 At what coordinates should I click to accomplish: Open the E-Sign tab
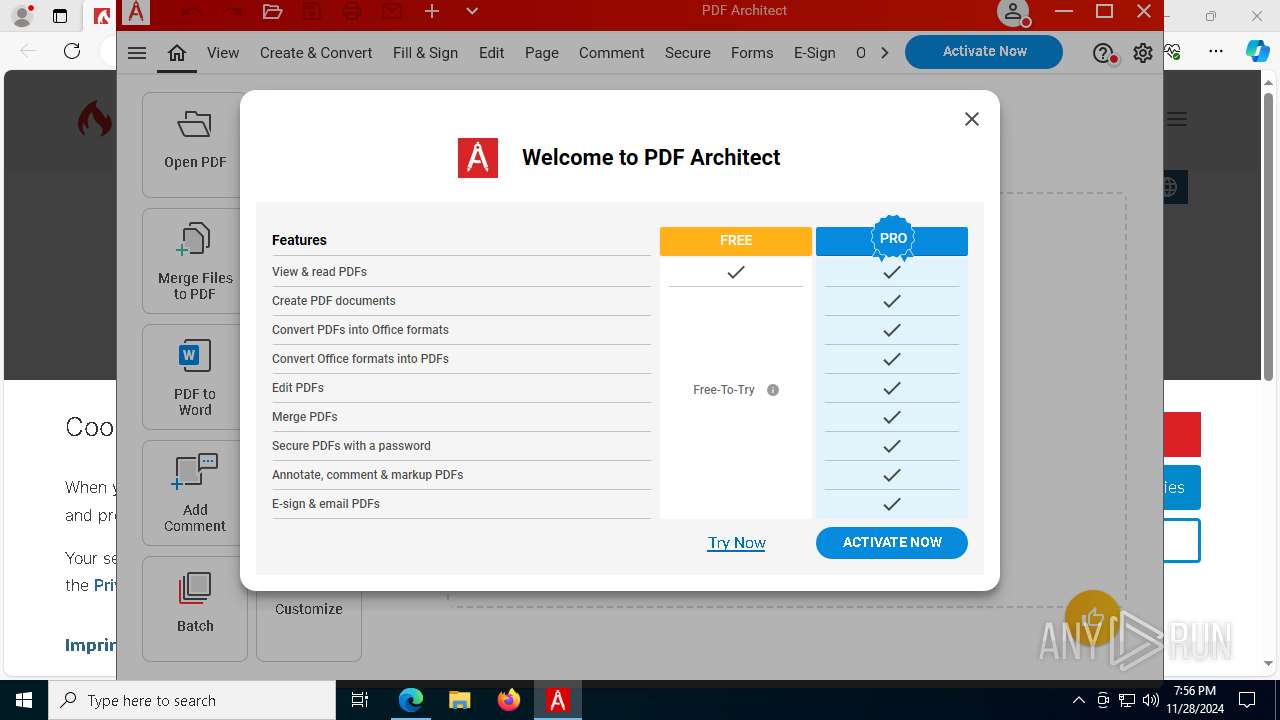[815, 53]
